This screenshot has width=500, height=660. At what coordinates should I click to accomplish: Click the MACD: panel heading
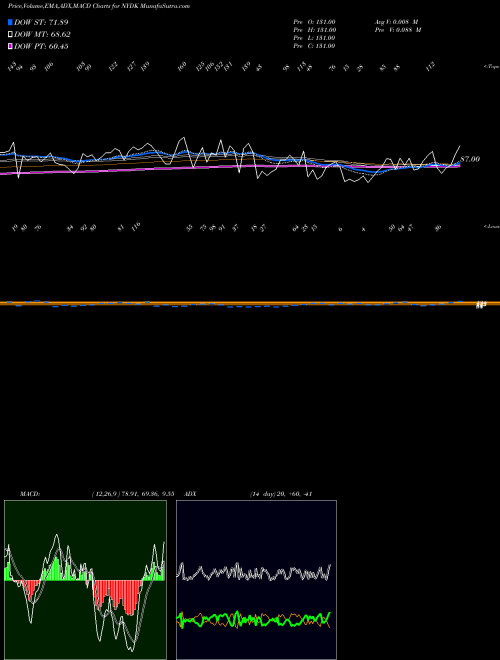(x=30, y=494)
